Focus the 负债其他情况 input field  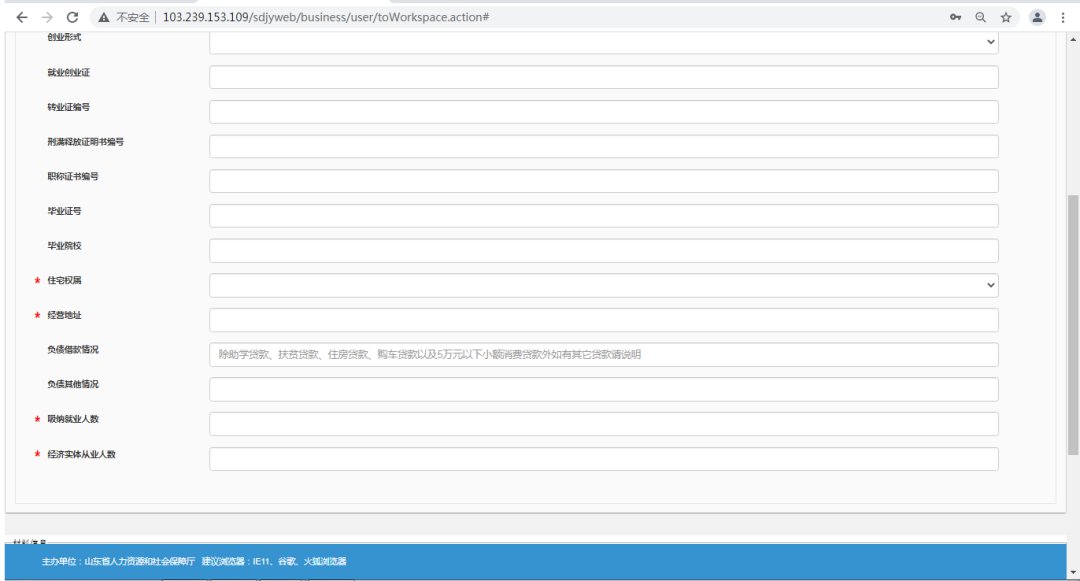(603, 389)
